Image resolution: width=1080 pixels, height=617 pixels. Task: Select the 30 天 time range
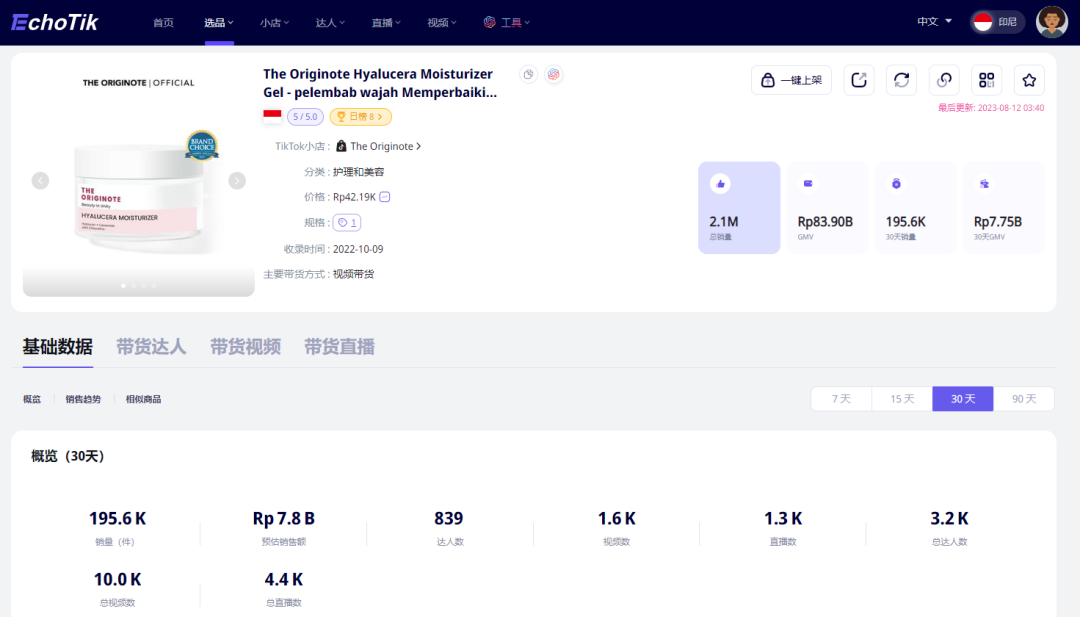click(963, 399)
